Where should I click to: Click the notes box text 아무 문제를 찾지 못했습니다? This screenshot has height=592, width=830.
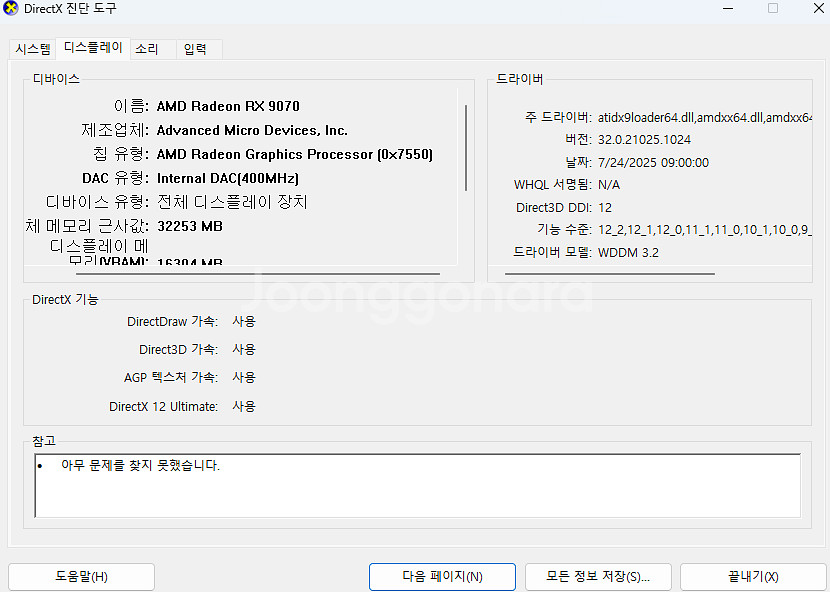140,465
